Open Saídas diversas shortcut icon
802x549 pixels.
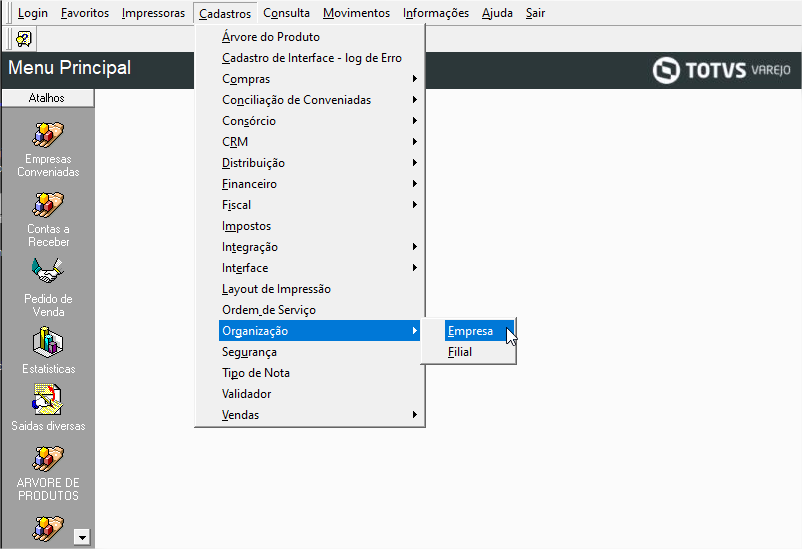(x=48, y=400)
